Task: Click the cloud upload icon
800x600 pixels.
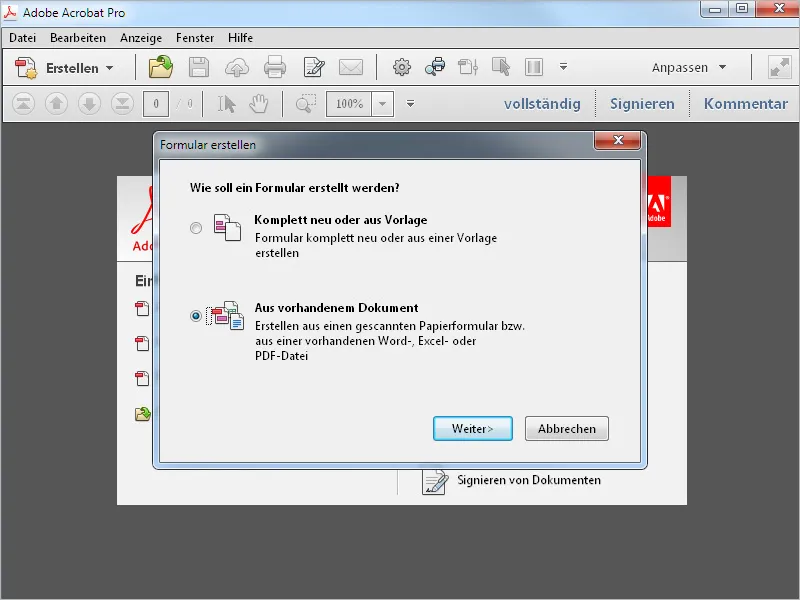Action: [x=237, y=67]
